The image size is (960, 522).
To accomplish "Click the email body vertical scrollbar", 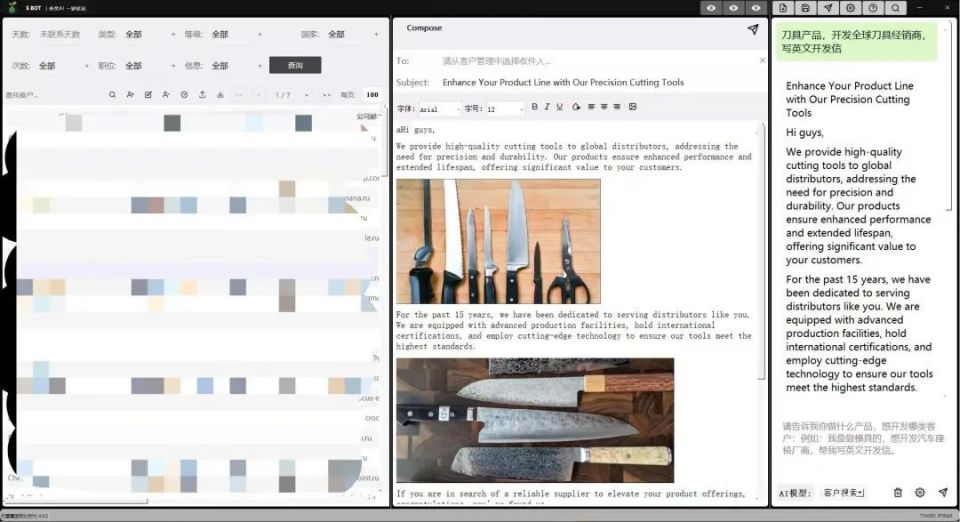I will (762, 252).
